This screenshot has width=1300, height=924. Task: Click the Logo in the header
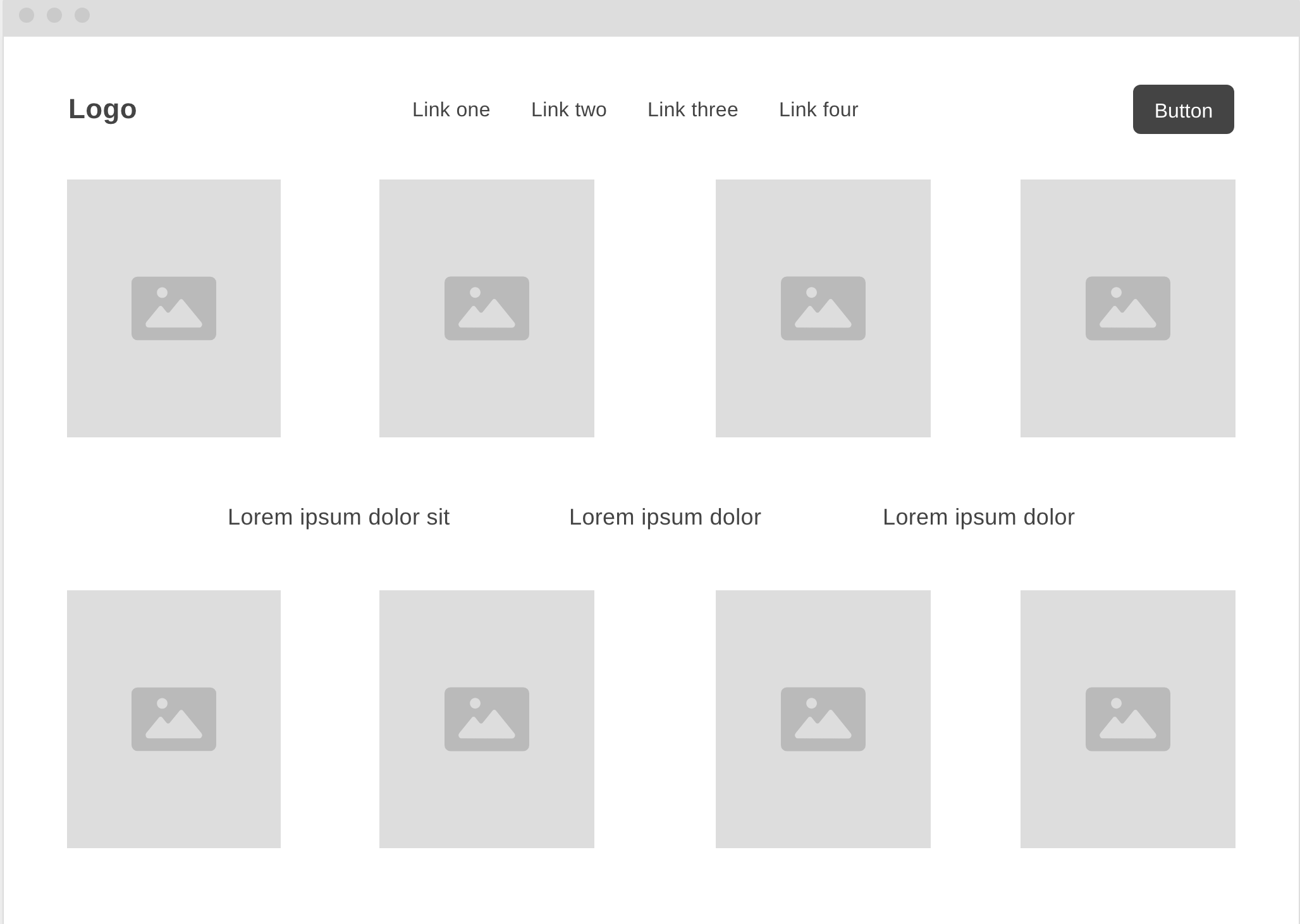tap(102, 109)
